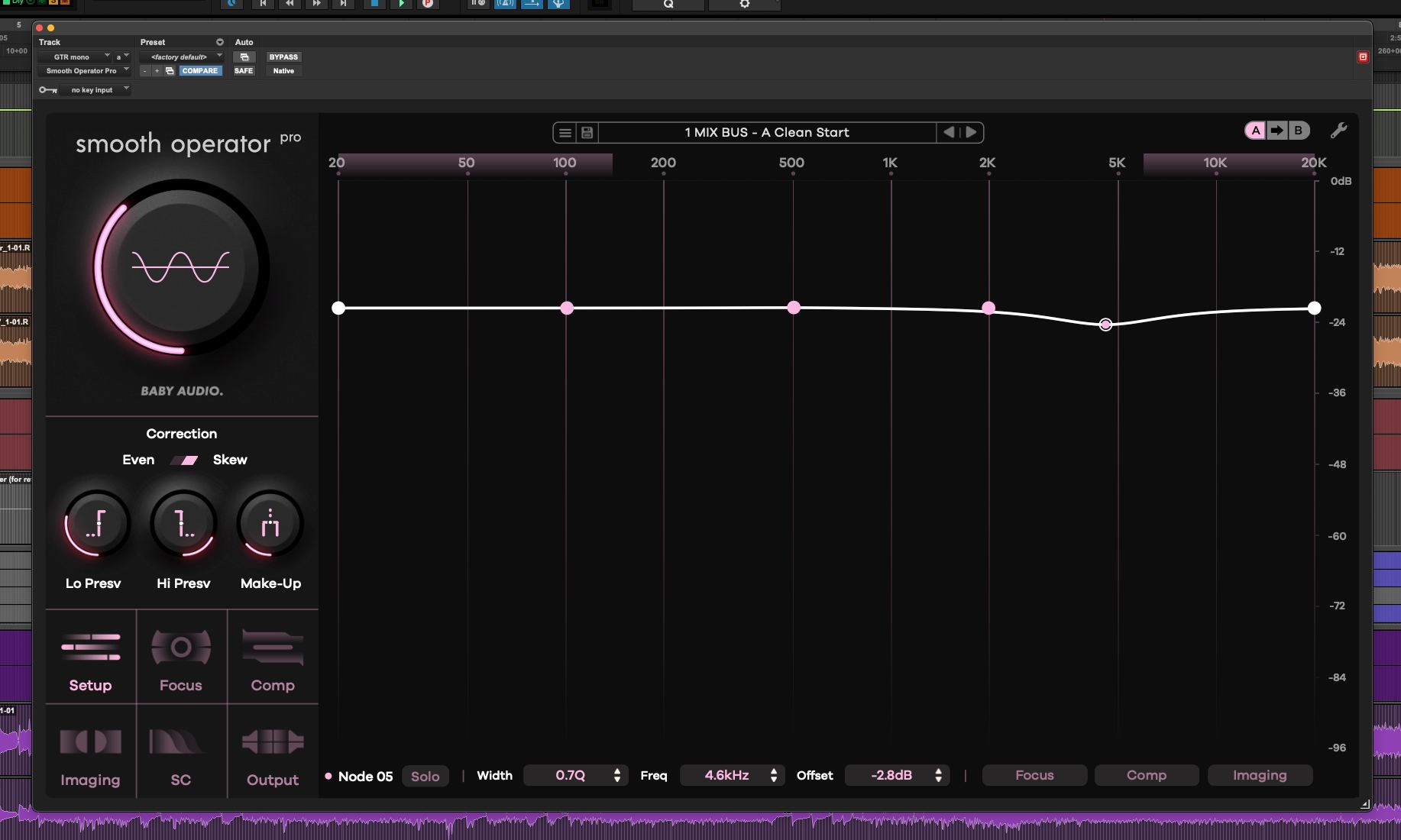This screenshot has height=840, width=1401.
Task: Click the Offset value stepper arrows
Action: click(938, 776)
